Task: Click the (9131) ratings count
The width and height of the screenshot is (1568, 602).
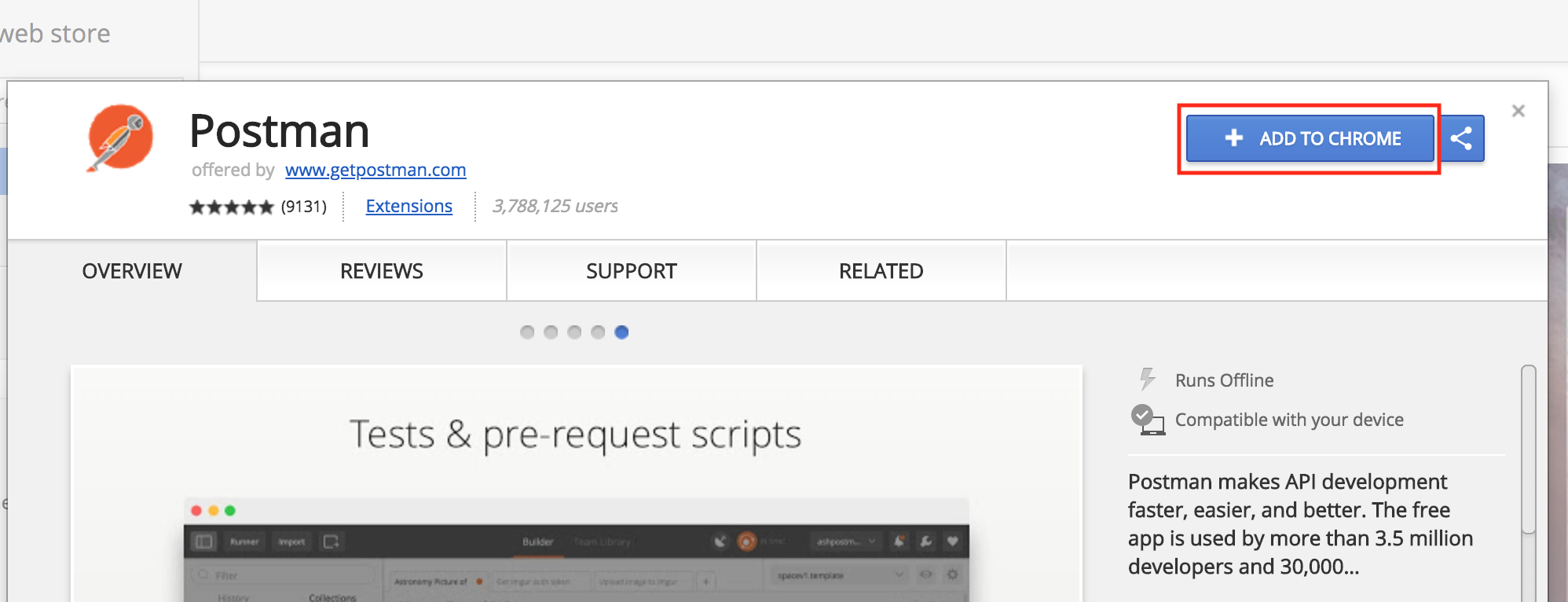Action: point(304,207)
